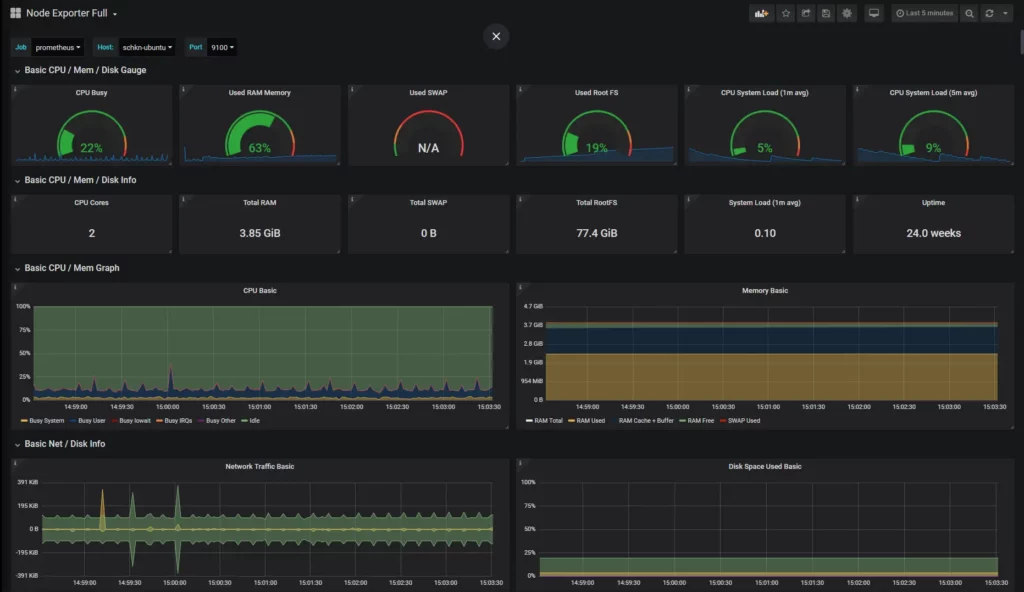Screen dimensions: 1024x592
Task: Star this dashboard using the star icon
Action: click(x=786, y=13)
